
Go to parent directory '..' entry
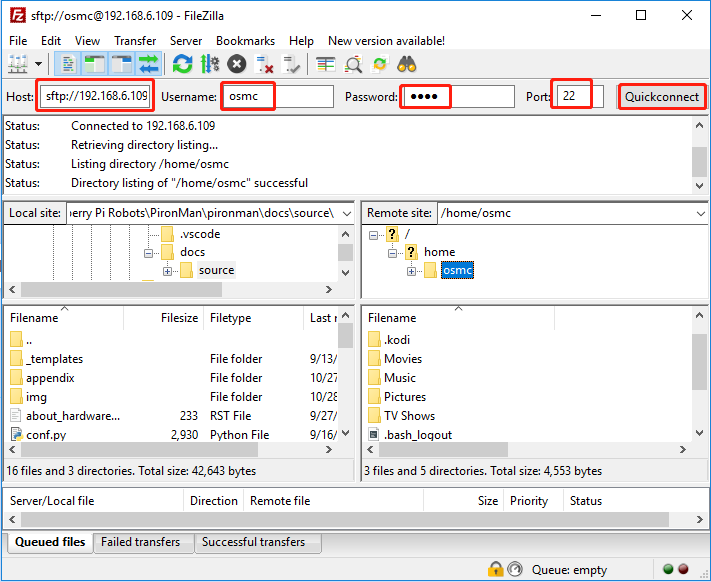[x=29, y=340]
